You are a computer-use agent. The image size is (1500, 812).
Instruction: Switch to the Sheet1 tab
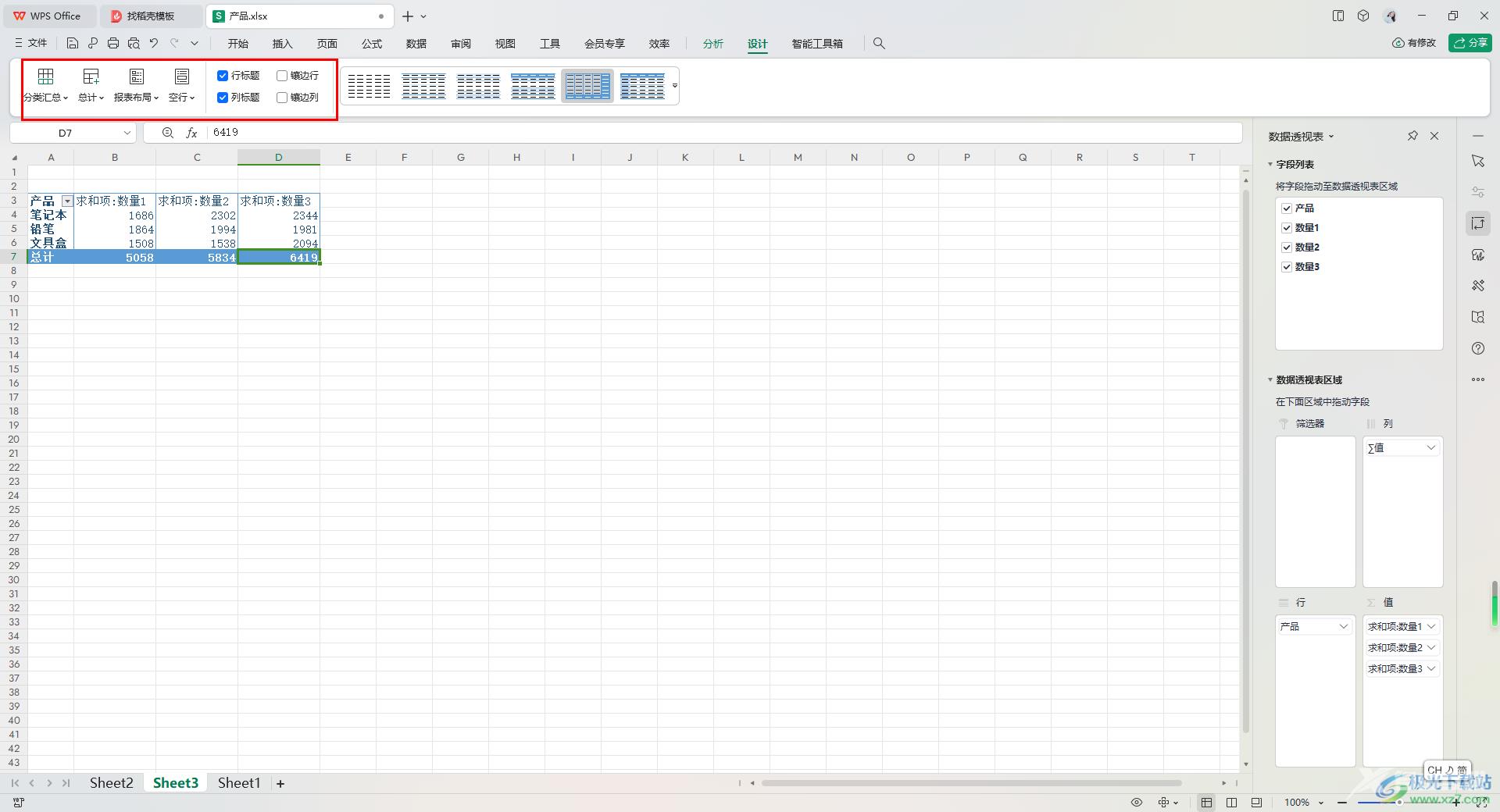coord(239,783)
